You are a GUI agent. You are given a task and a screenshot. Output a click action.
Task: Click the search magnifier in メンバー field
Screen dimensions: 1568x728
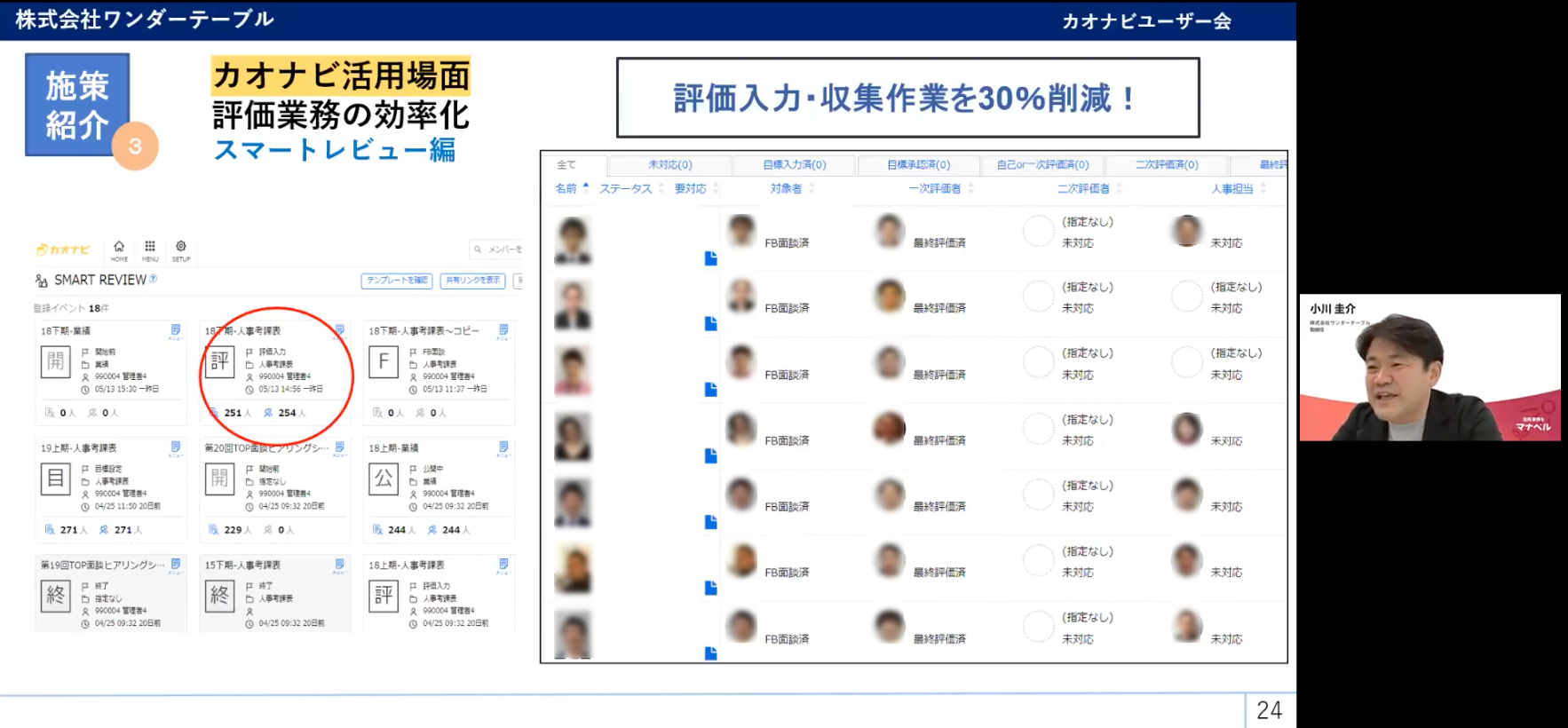(478, 249)
